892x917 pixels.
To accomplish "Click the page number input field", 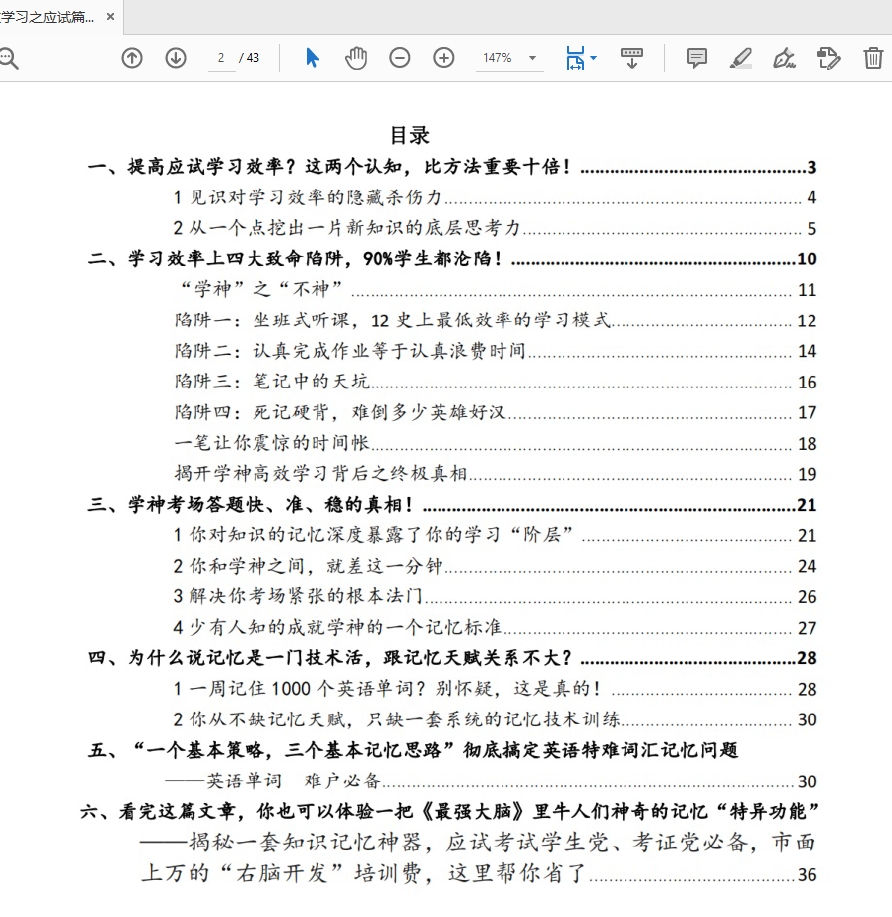I will pos(221,58).
